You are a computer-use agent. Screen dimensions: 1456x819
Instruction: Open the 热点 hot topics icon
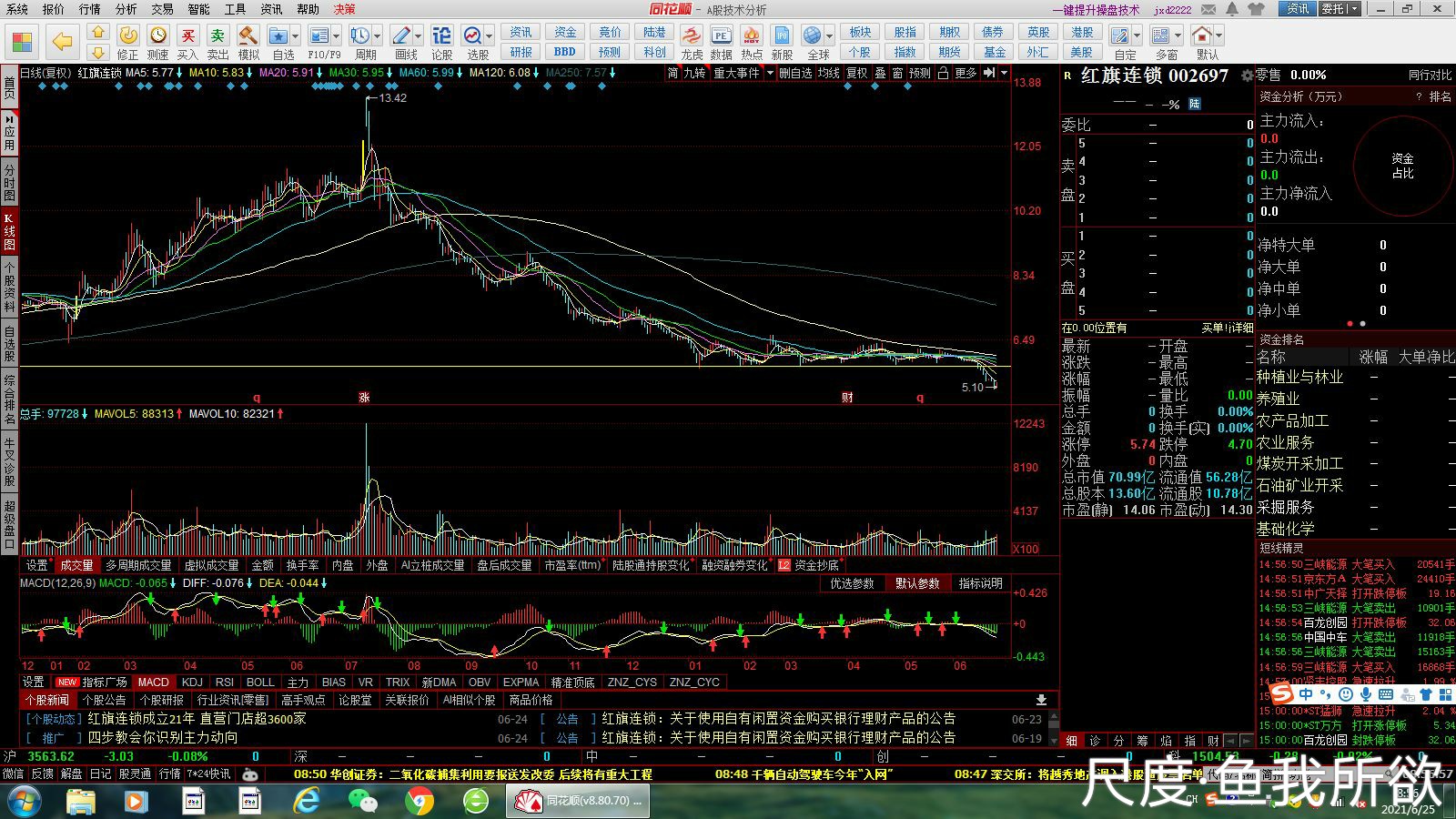(752, 42)
